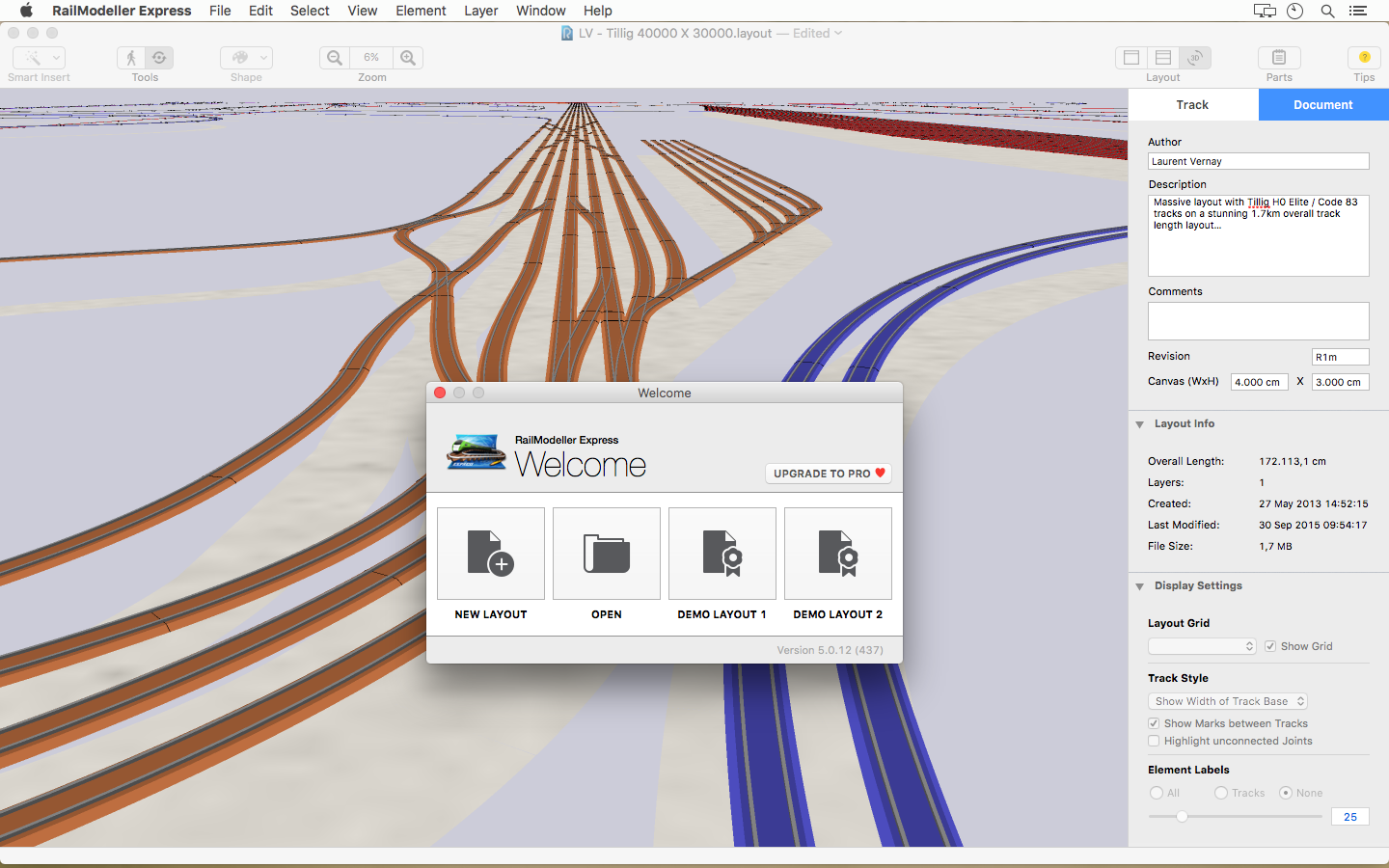
Task: Open Demo Layout 2
Action: point(838,554)
